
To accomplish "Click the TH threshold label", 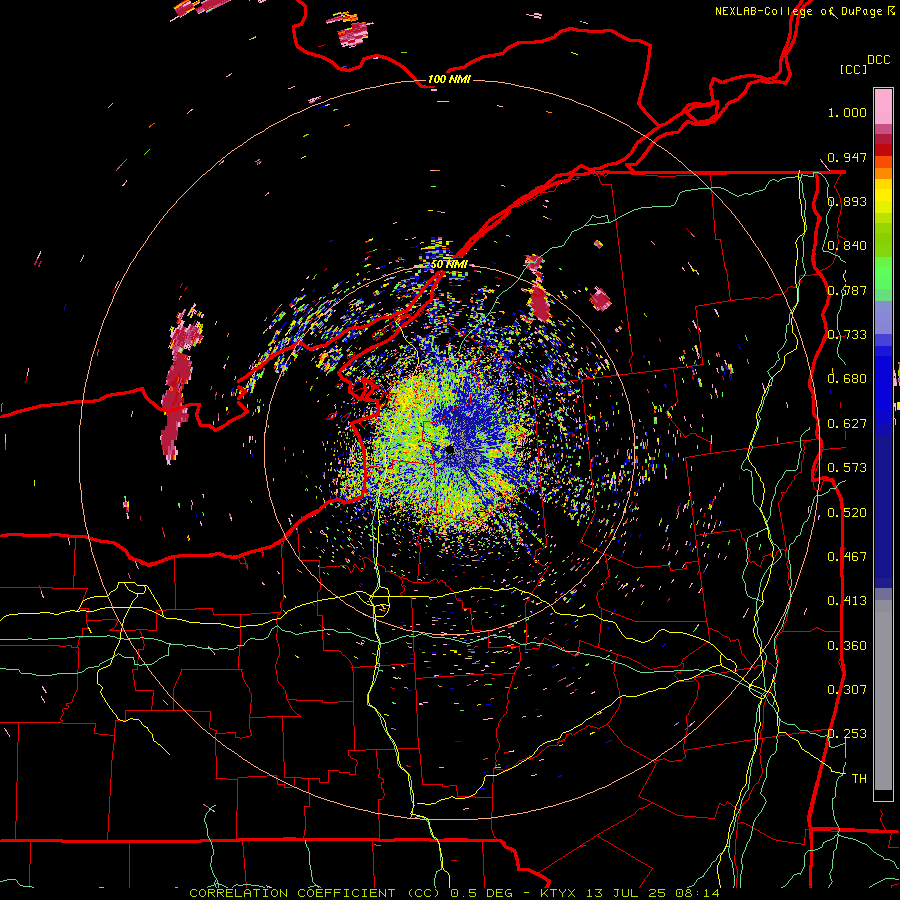I will tap(859, 779).
